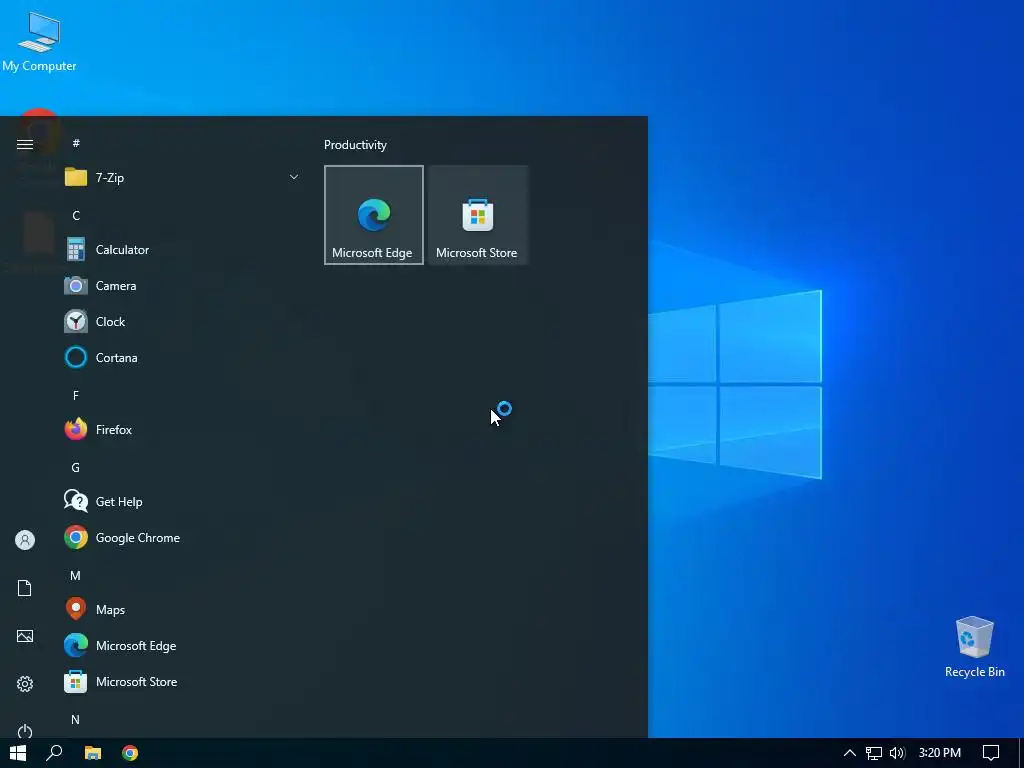This screenshot has height=768, width=1024.
Task: Open Documents from Start sidebar
Action: click(x=25, y=588)
